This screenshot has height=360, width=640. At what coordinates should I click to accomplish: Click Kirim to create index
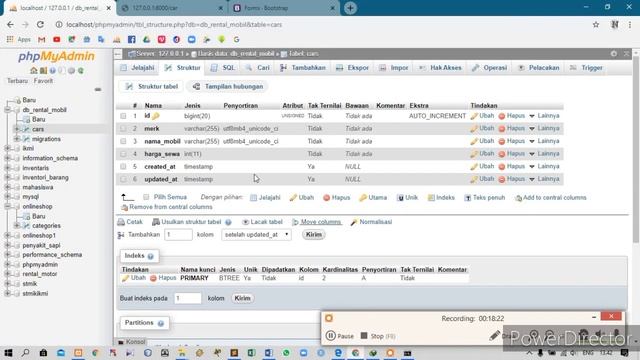pos(242,298)
